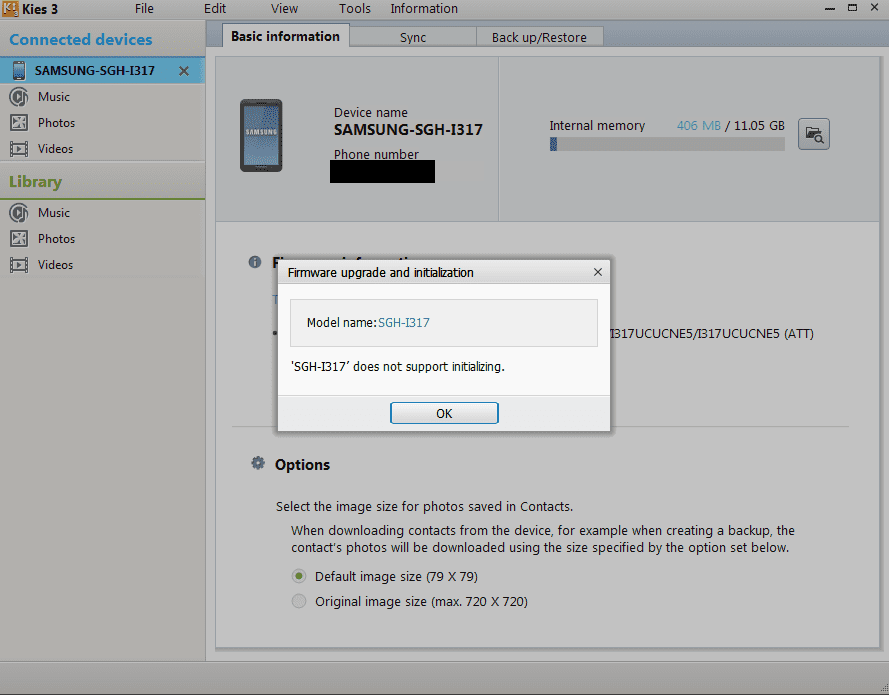Confirm the dialog with the OK button
The height and width of the screenshot is (695, 889).
(x=444, y=413)
